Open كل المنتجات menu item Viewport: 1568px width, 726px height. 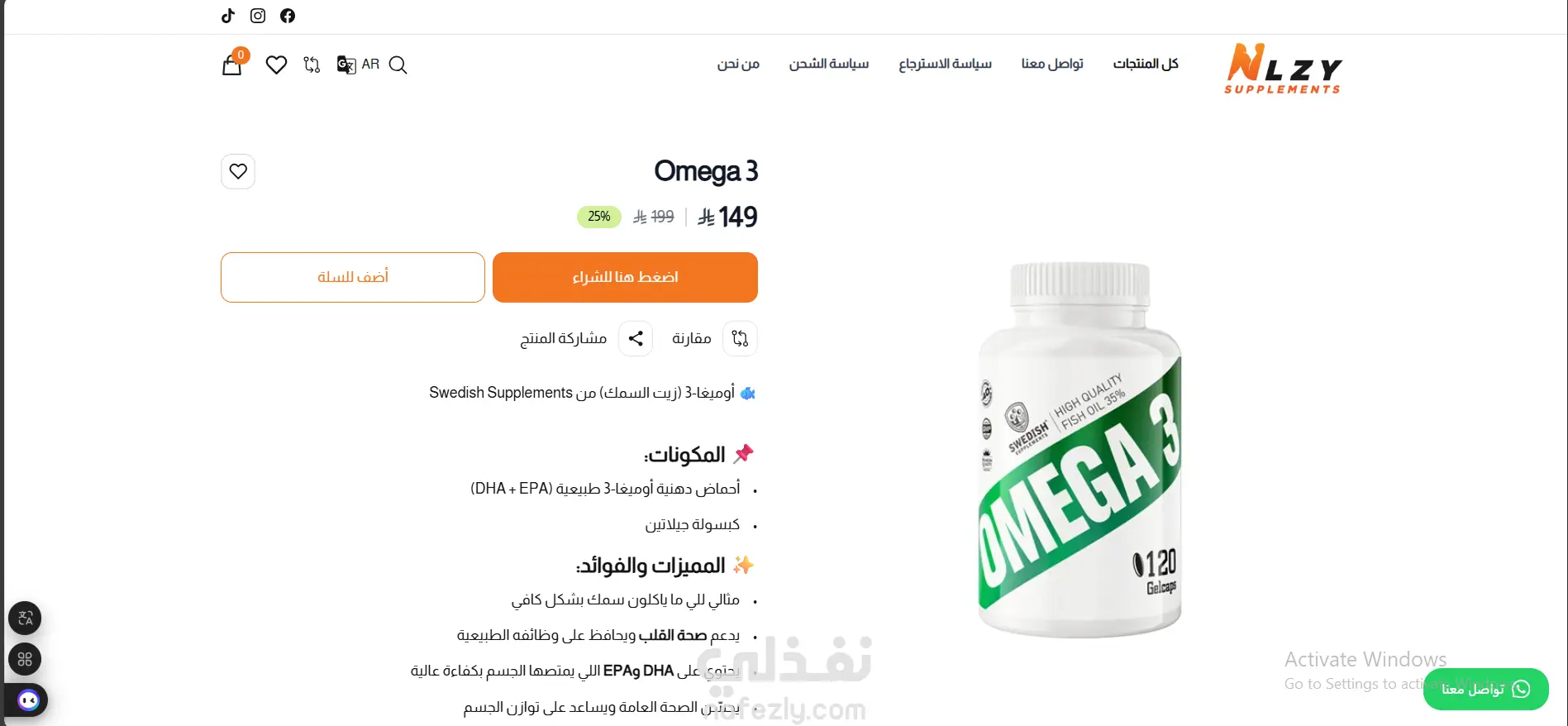pyautogui.click(x=1146, y=64)
